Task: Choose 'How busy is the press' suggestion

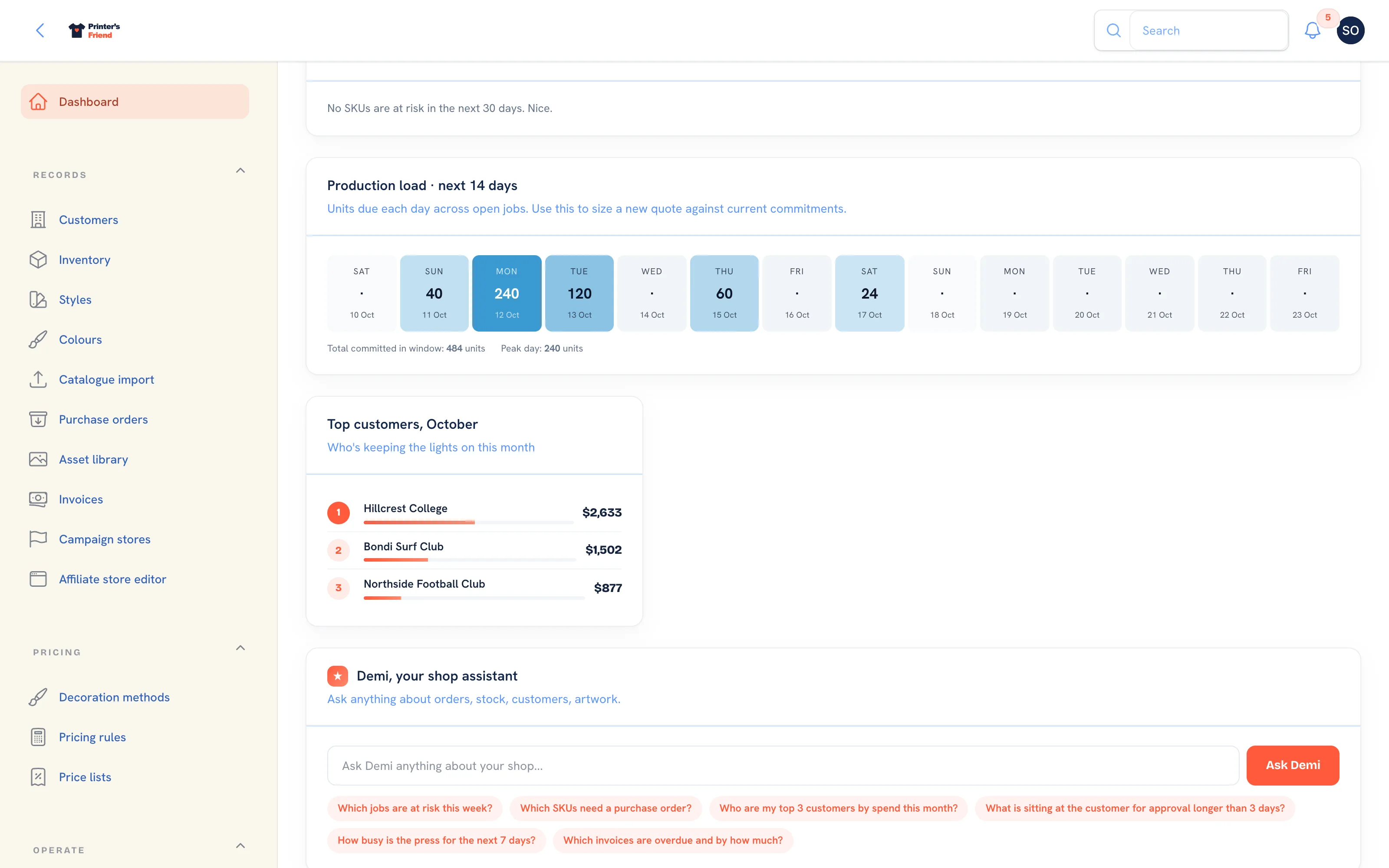Action: [436, 841]
